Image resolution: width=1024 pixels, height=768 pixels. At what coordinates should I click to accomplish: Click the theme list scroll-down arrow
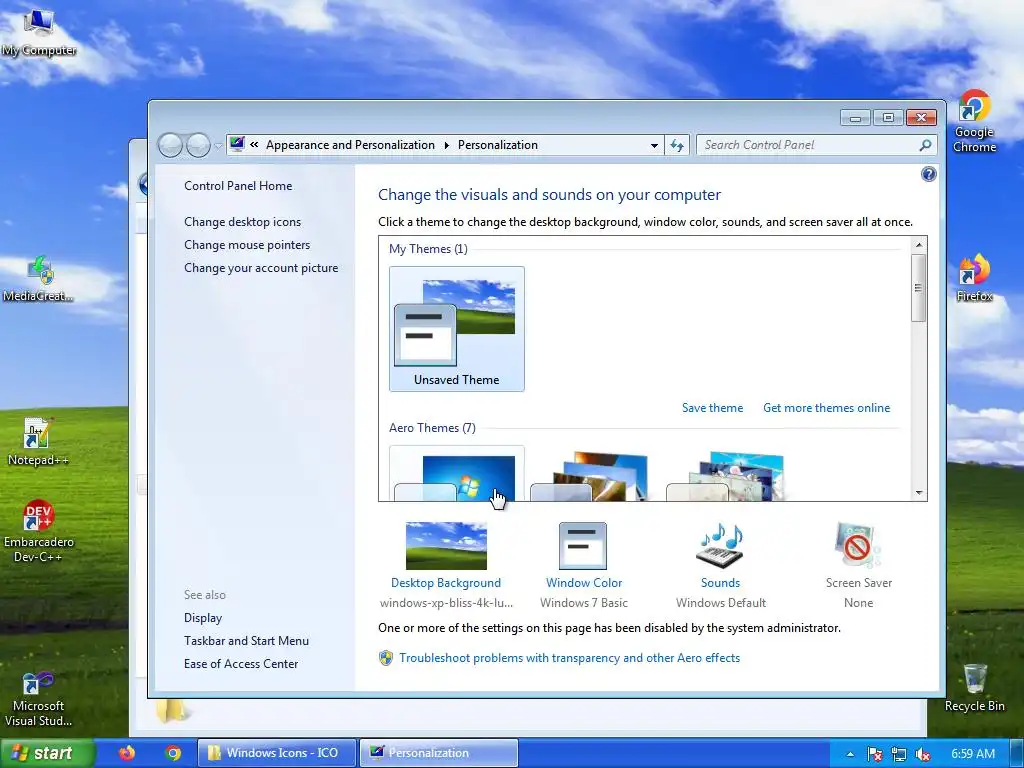[x=919, y=493]
